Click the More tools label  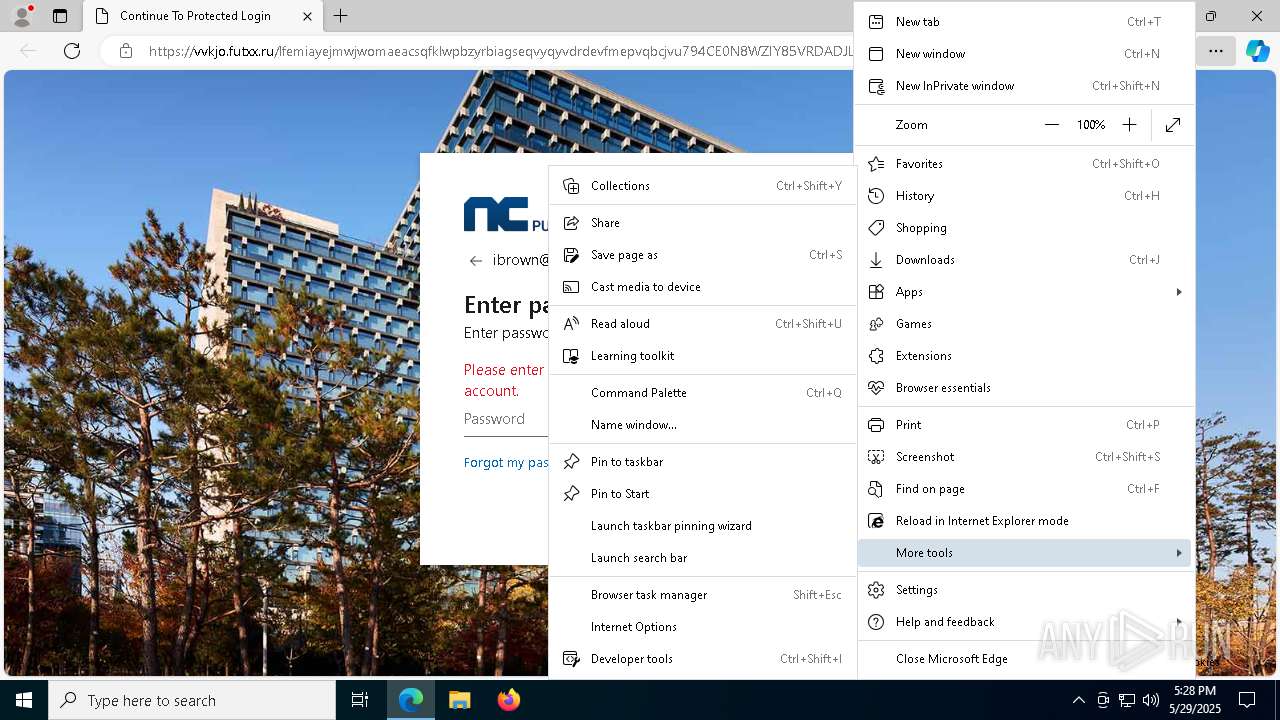tap(924, 553)
